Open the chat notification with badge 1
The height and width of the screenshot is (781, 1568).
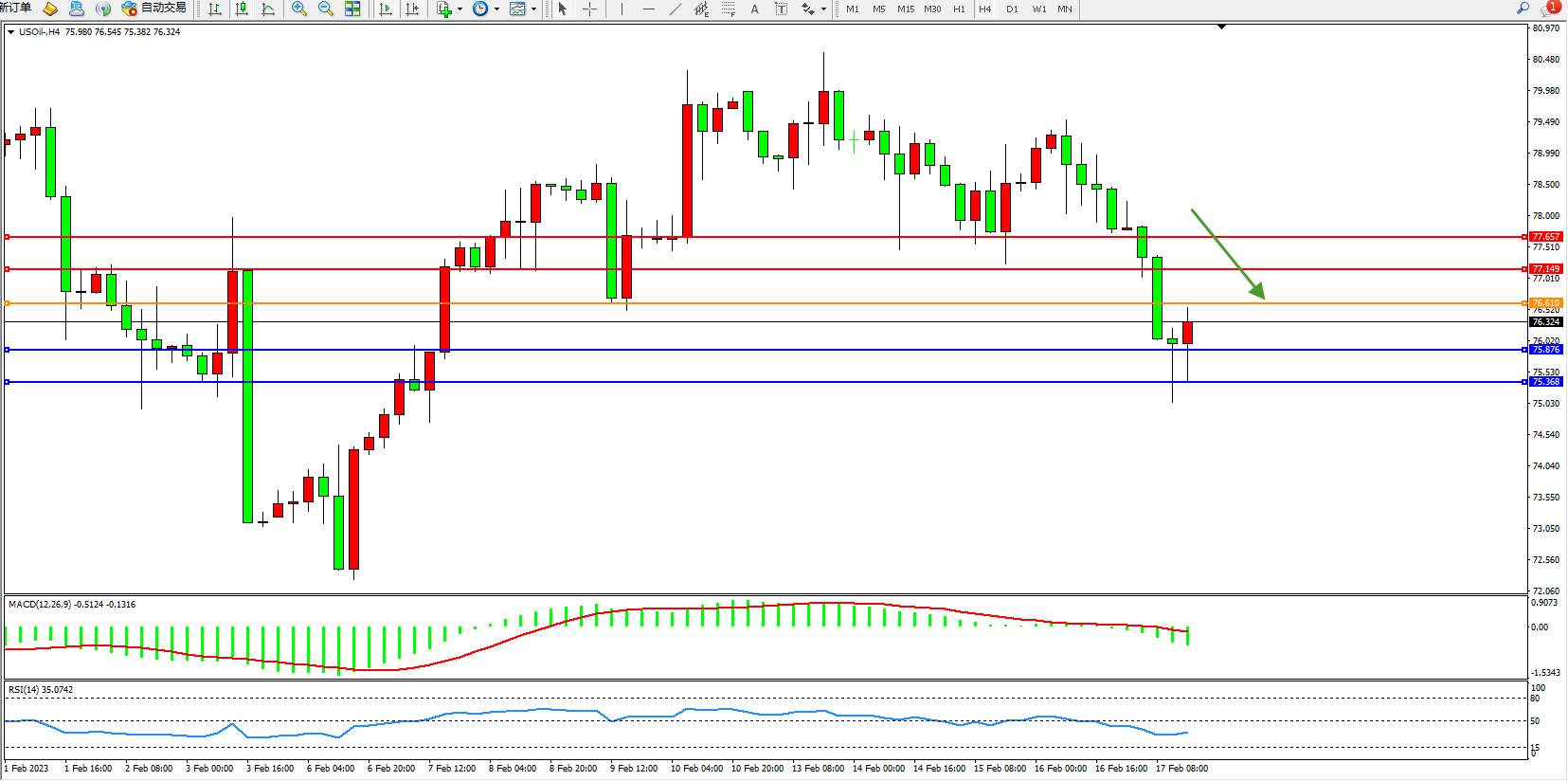(x=1550, y=8)
